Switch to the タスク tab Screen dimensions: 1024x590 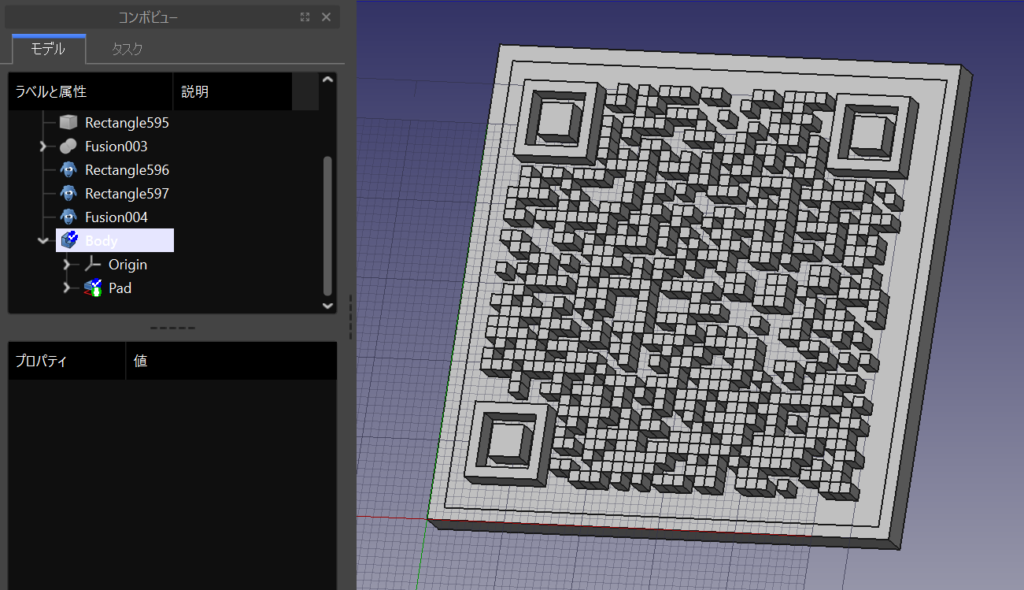[127, 49]
